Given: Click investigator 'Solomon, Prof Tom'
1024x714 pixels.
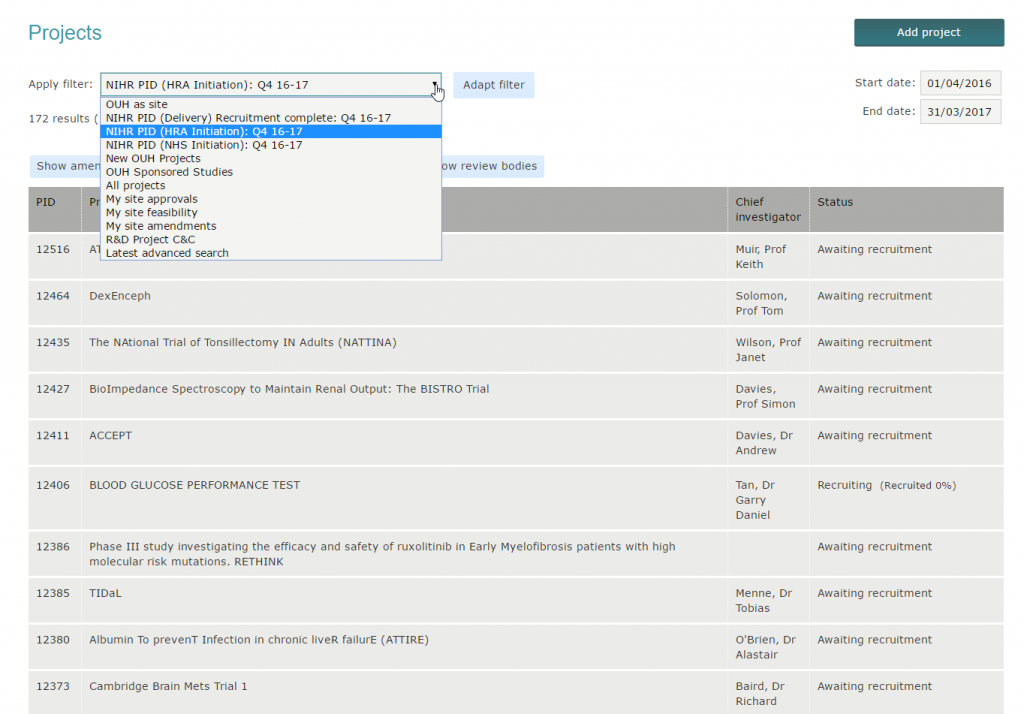Looking at the screenshot, I should click(761, 303).
